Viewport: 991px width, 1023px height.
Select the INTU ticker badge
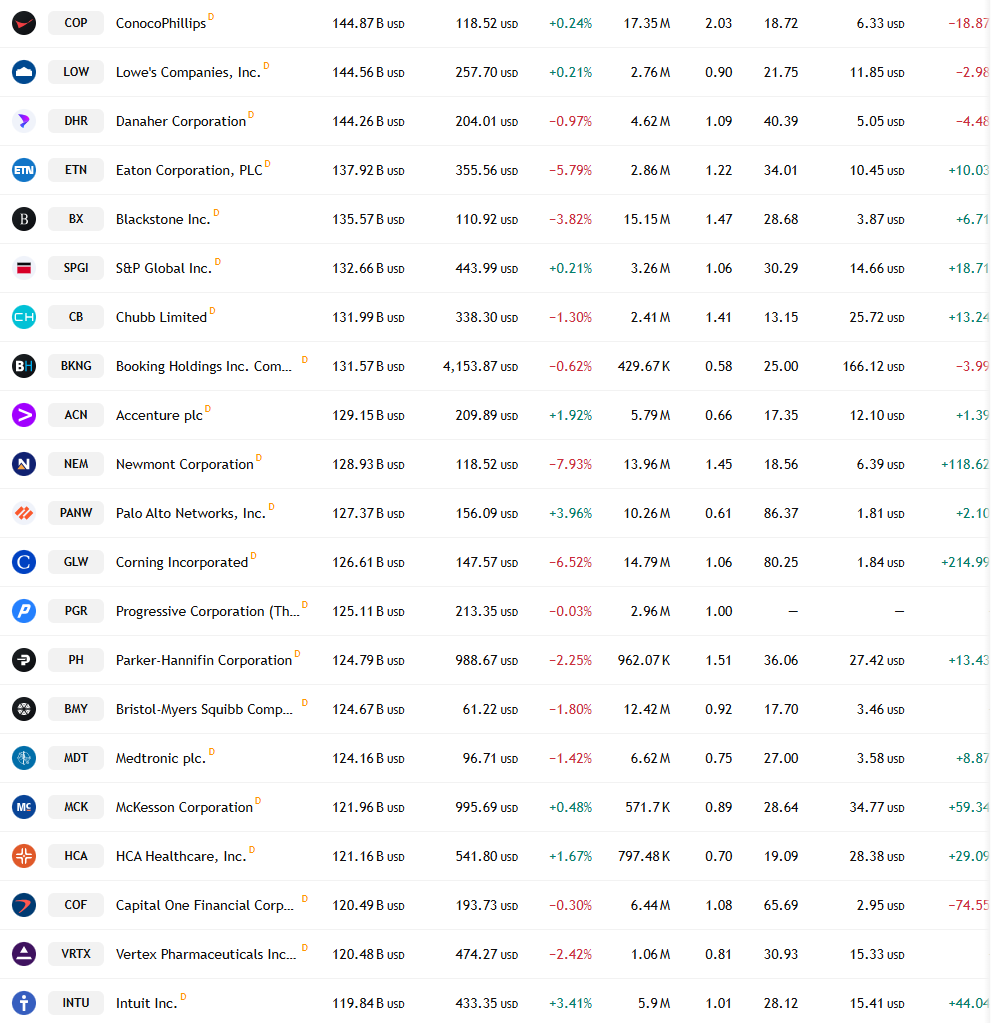tap(76, 1002)
